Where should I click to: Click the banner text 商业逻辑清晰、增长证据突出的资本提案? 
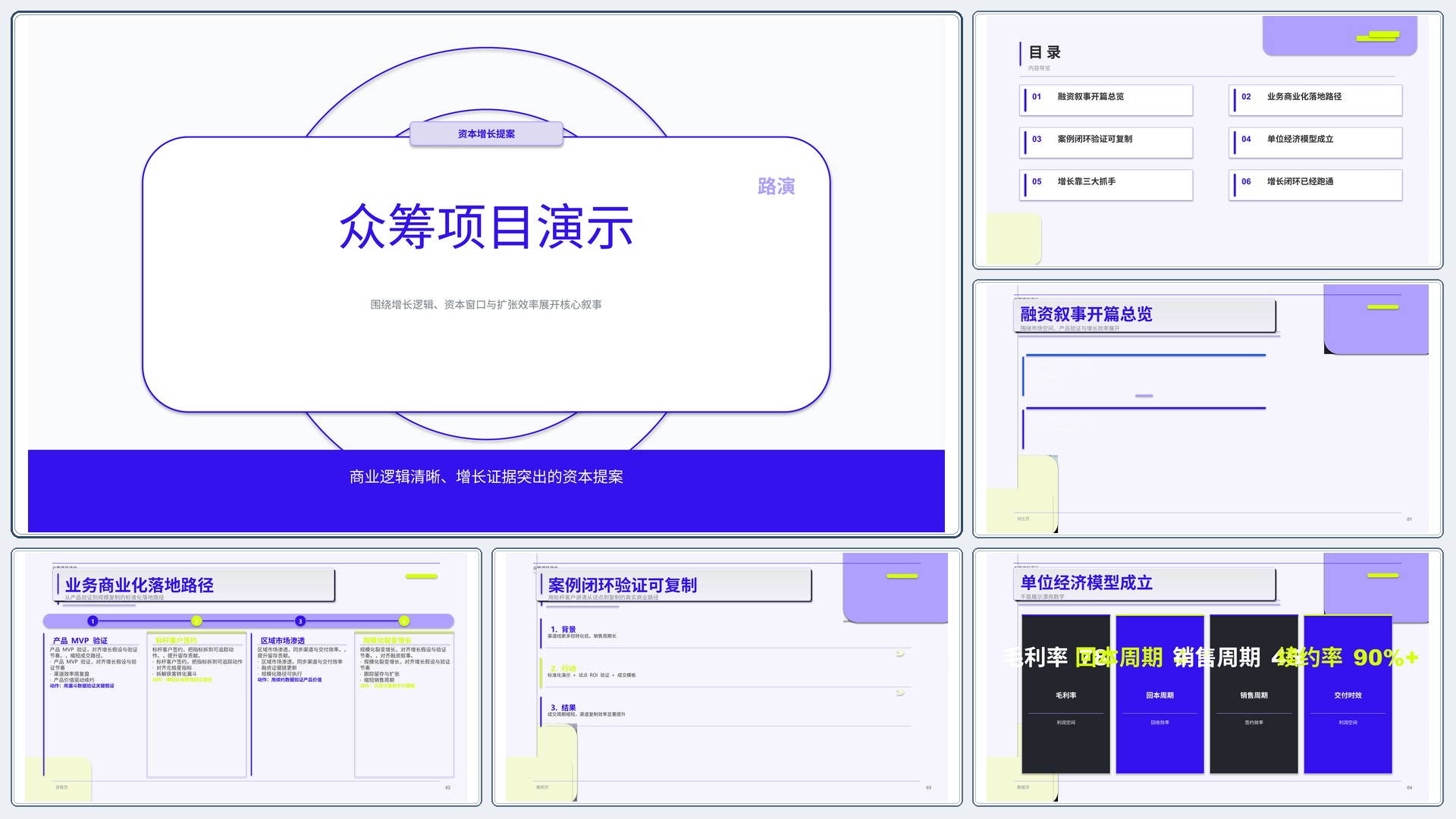(486, 477)
